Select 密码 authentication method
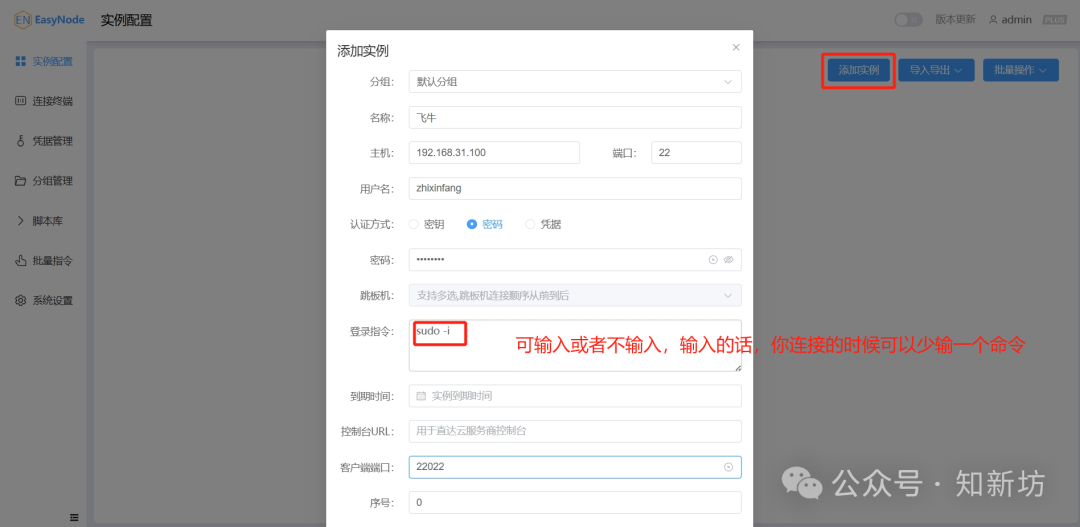The width and height of the screenshot is (1080, 527). coord(485,224)
